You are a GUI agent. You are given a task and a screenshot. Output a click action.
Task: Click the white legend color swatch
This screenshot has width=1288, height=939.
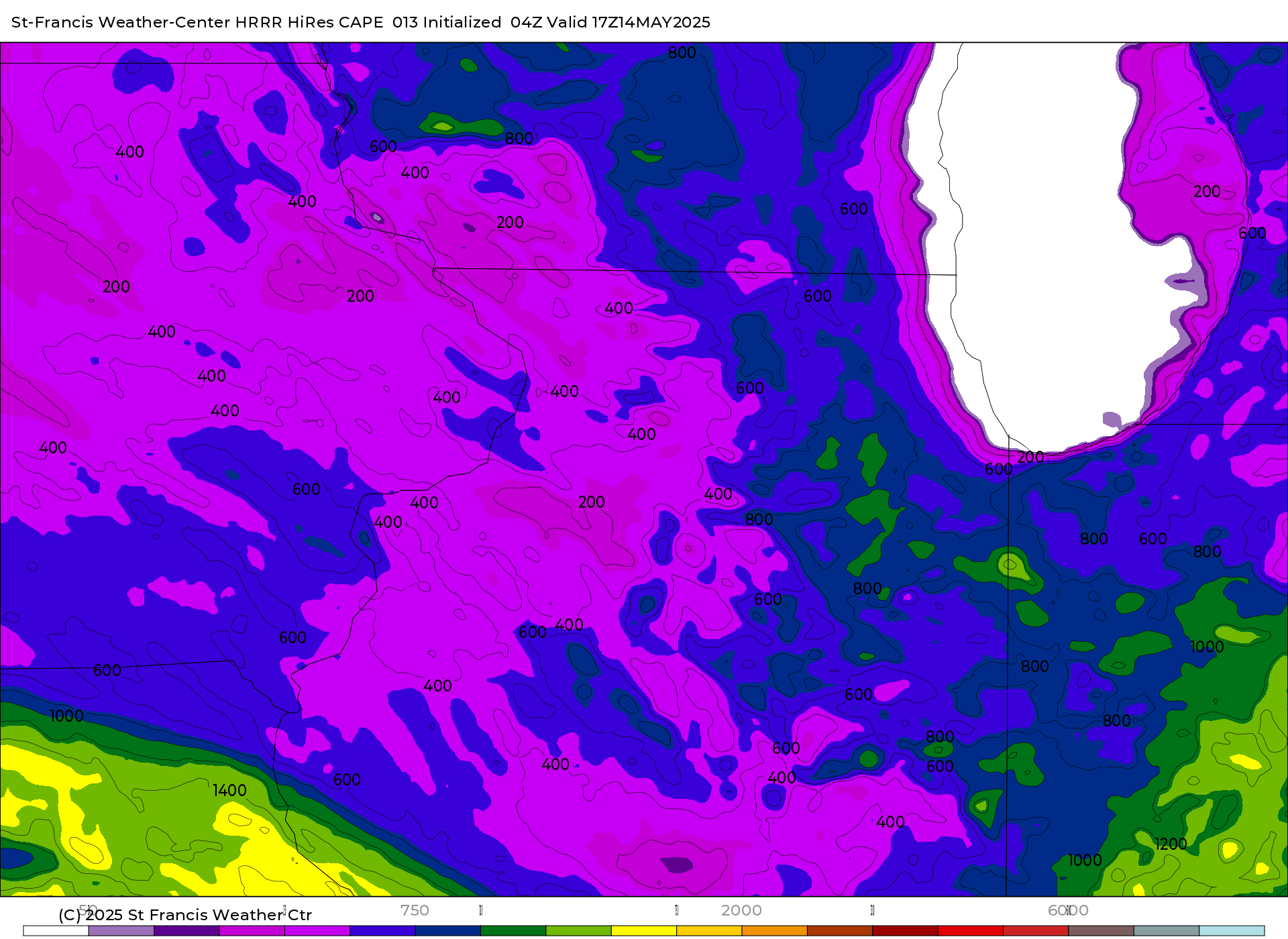(x=56, y=930)
